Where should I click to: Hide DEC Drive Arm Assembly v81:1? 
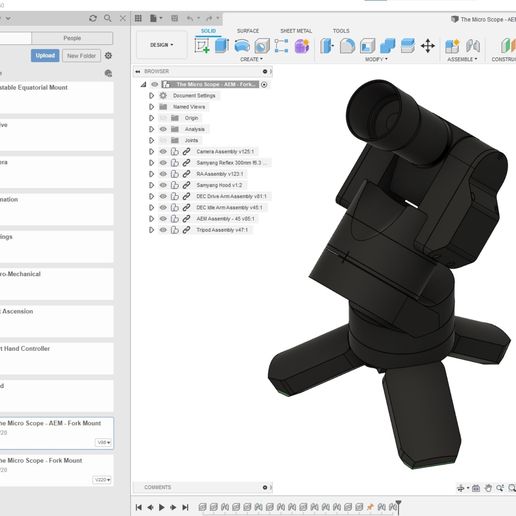pos(163,196)
